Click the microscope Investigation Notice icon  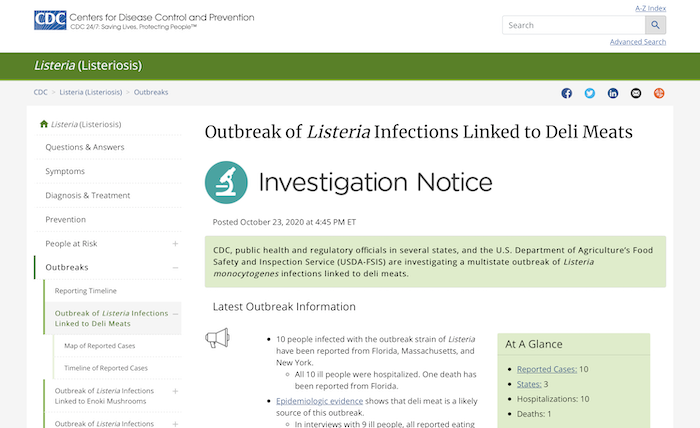pyautogui.click(x=226, y=182)
